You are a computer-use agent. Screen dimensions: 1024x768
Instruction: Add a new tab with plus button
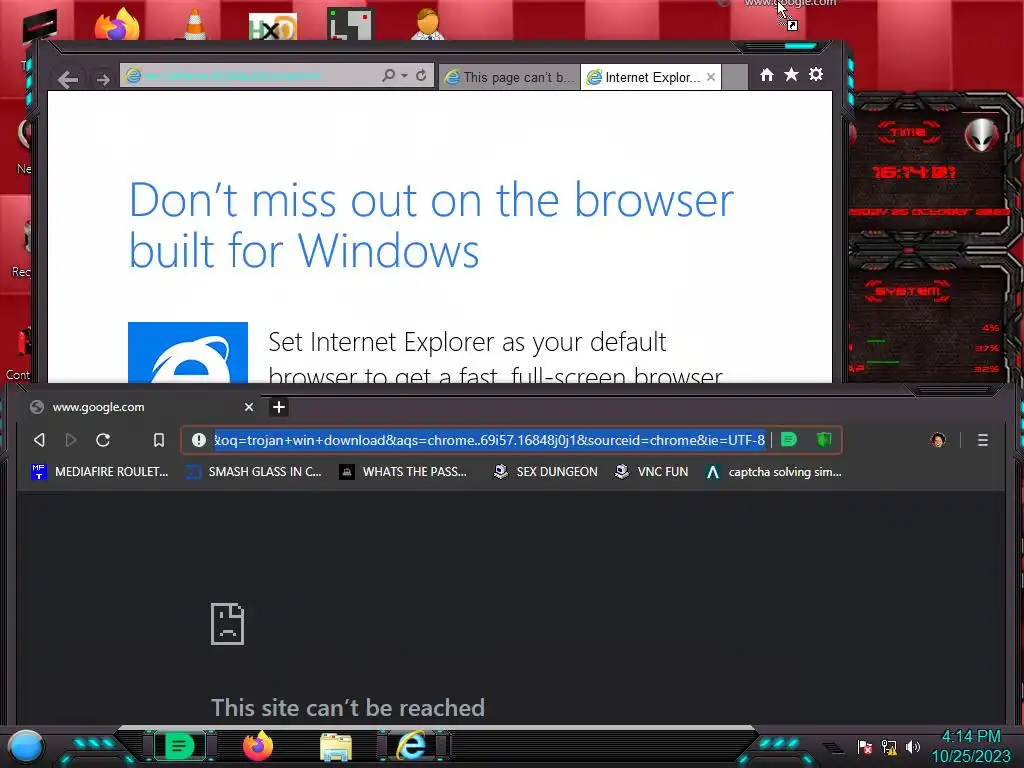[x=279, y=407]
